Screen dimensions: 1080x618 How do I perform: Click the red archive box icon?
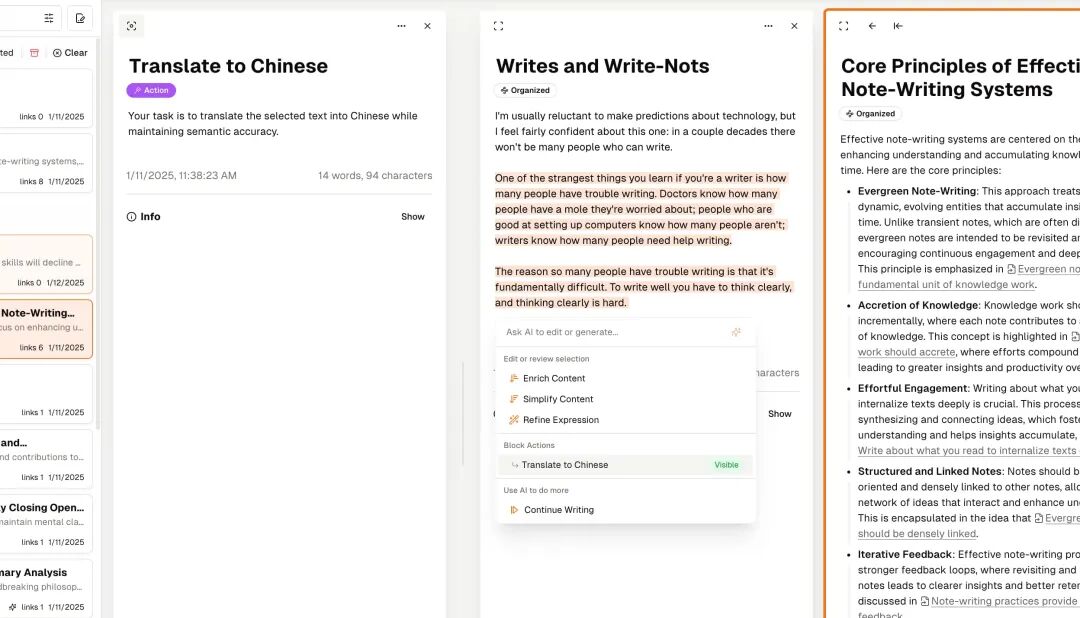click(34, 53)
